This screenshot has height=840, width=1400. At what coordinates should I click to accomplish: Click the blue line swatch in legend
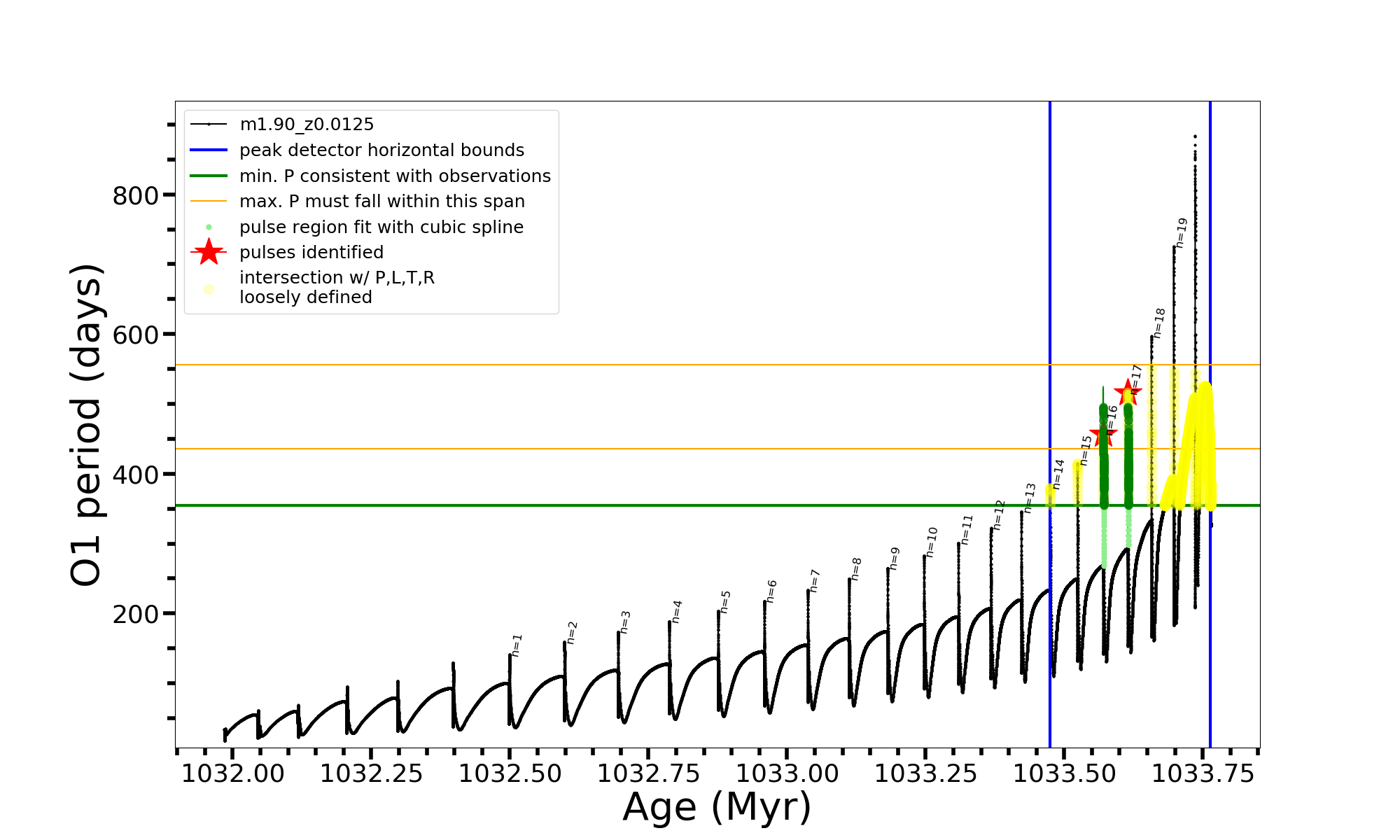[x=209, y=150]
